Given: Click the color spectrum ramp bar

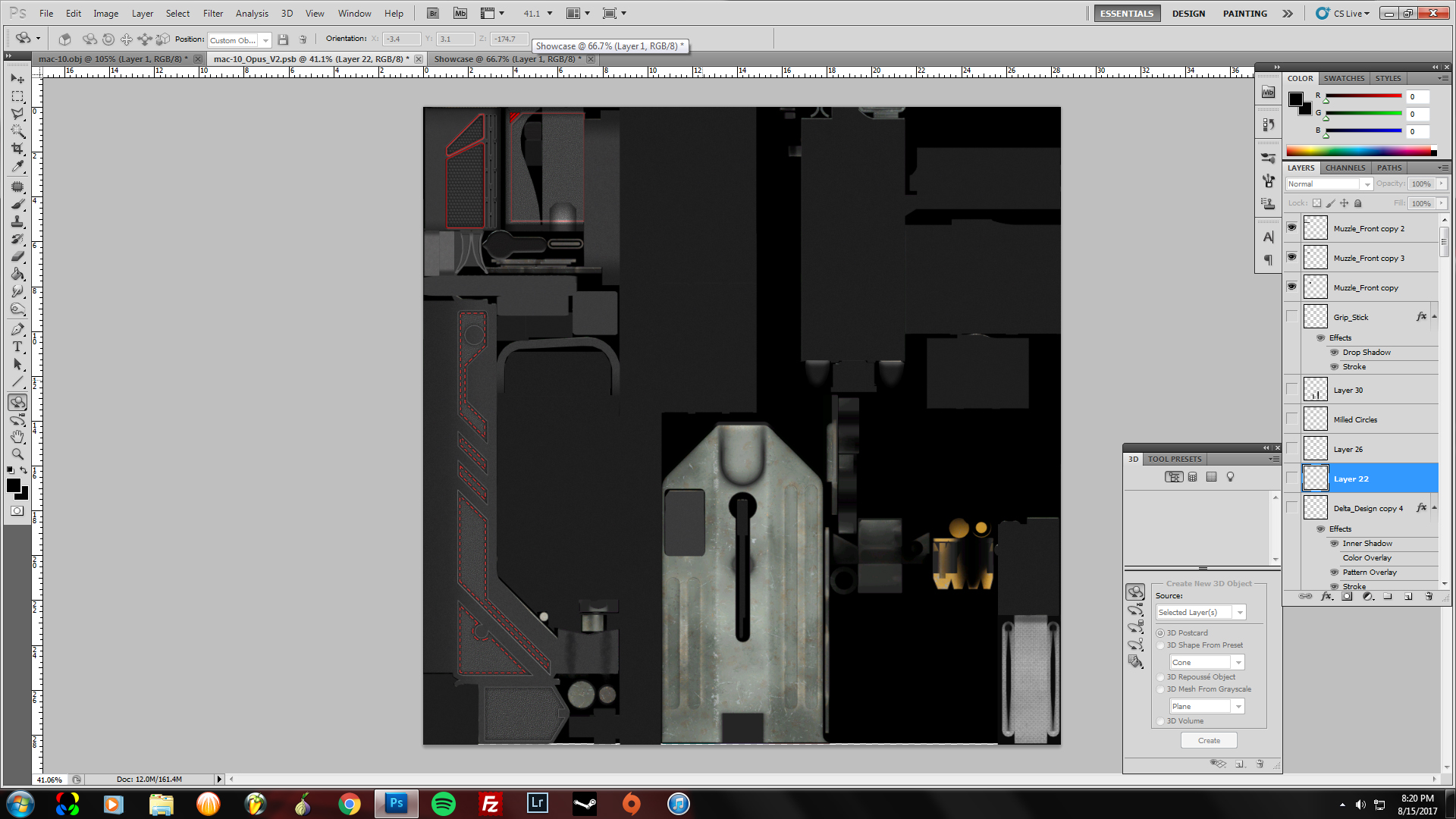Looking at the screenshot, I should click(1360, 151).
